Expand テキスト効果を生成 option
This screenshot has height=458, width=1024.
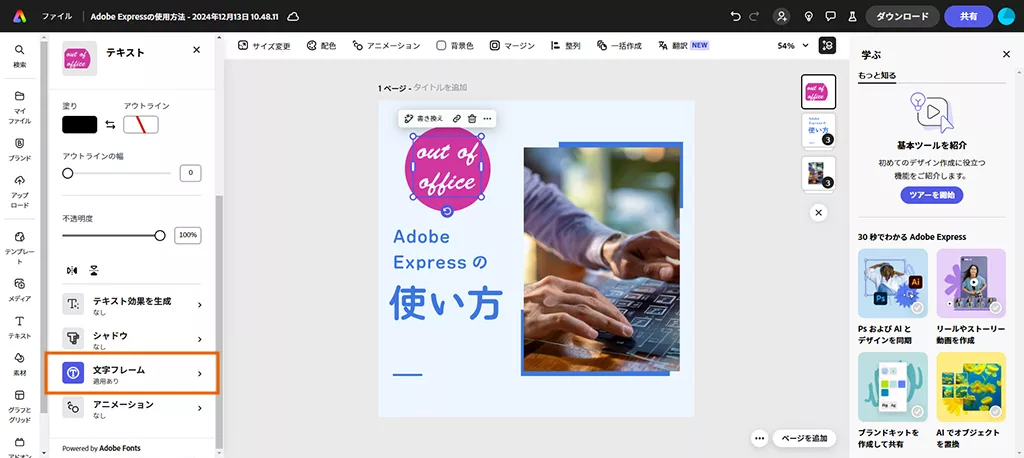pyautogui.click(x=132, y=304)
